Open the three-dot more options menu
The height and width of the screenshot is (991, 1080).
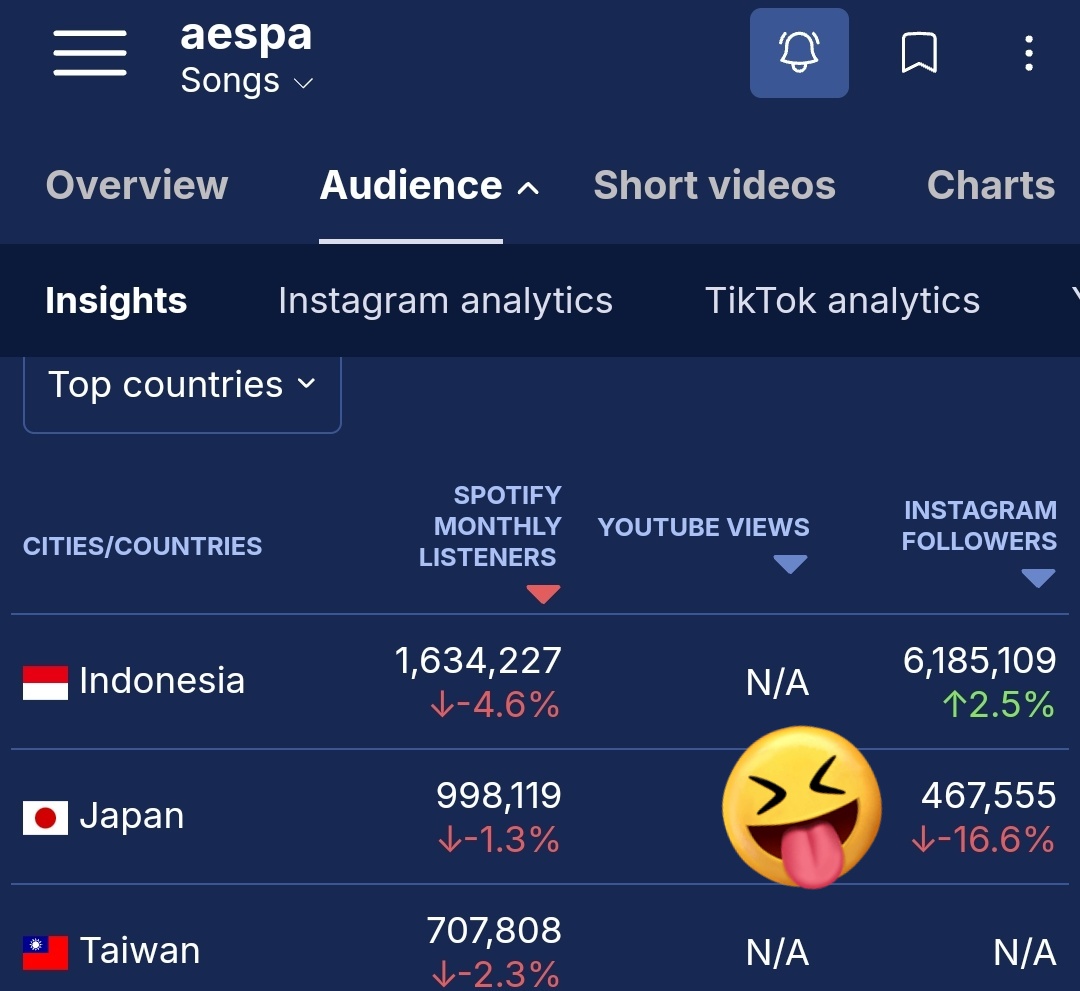point(1028,53)
